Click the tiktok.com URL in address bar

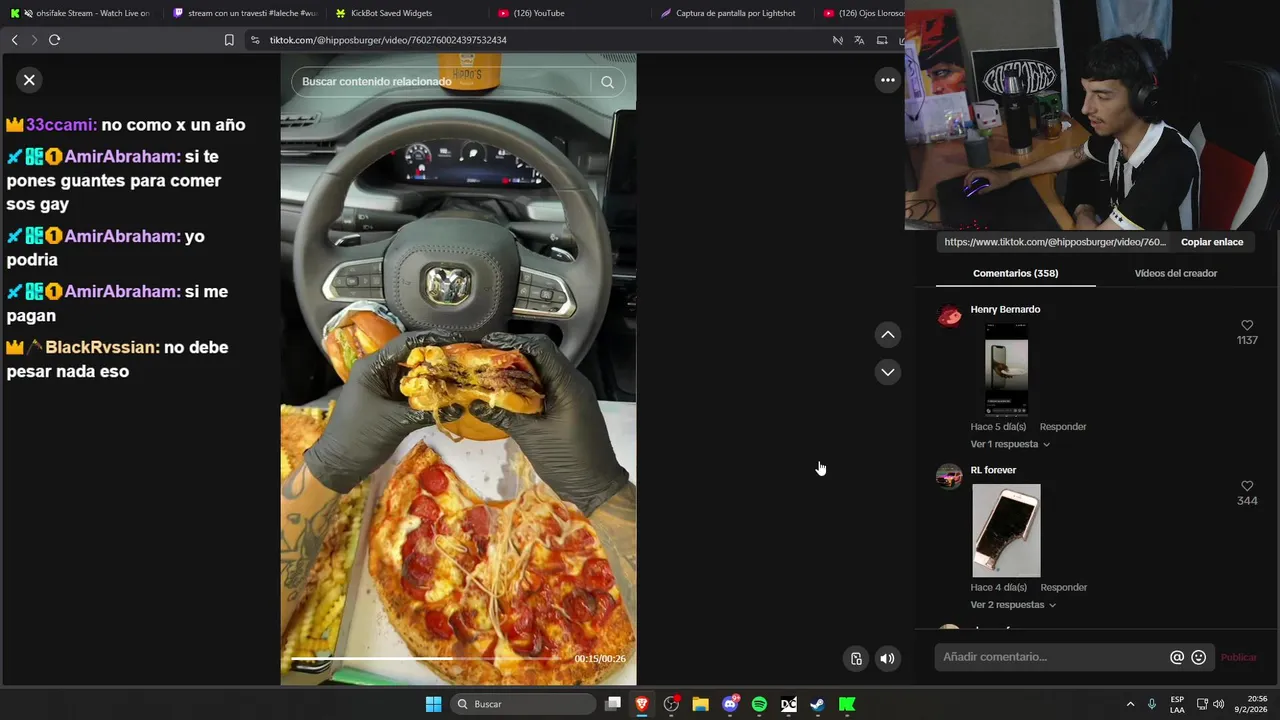coord(388,40)
